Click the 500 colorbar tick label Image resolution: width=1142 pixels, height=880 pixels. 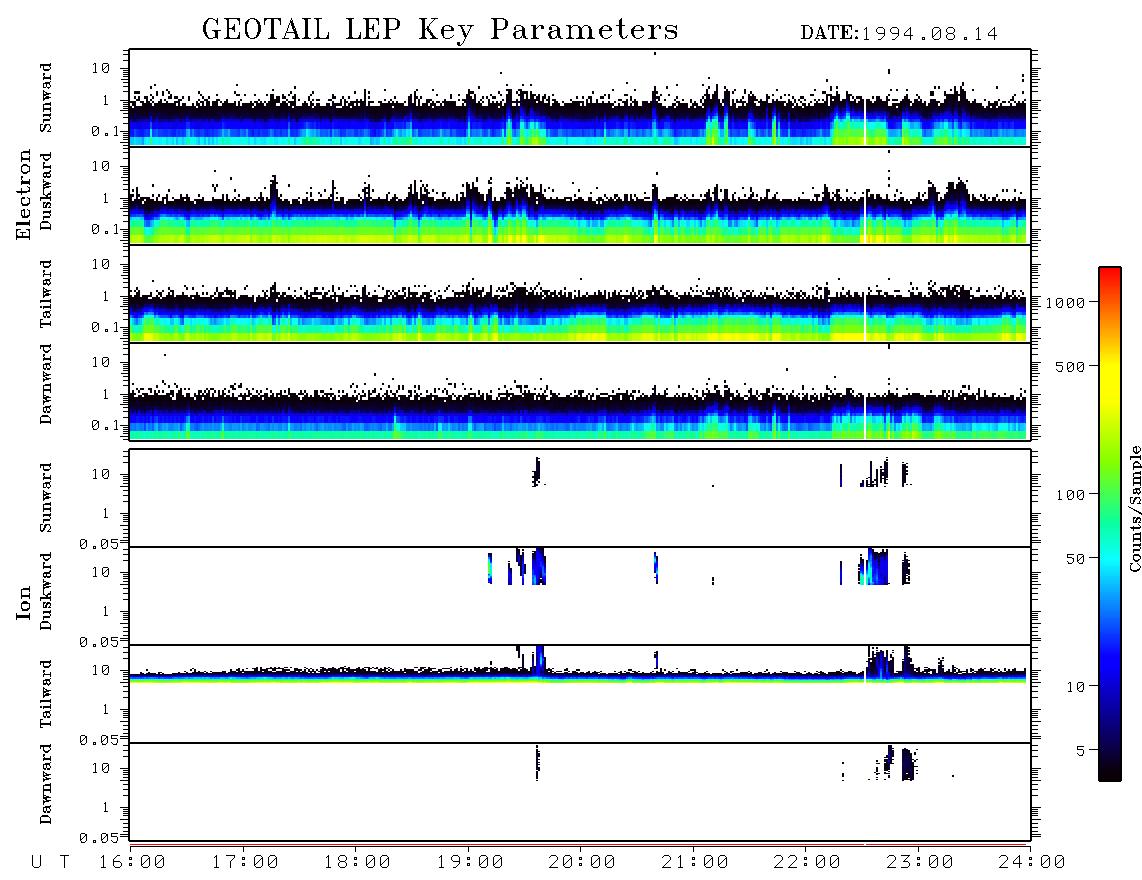coord(1070,366)
